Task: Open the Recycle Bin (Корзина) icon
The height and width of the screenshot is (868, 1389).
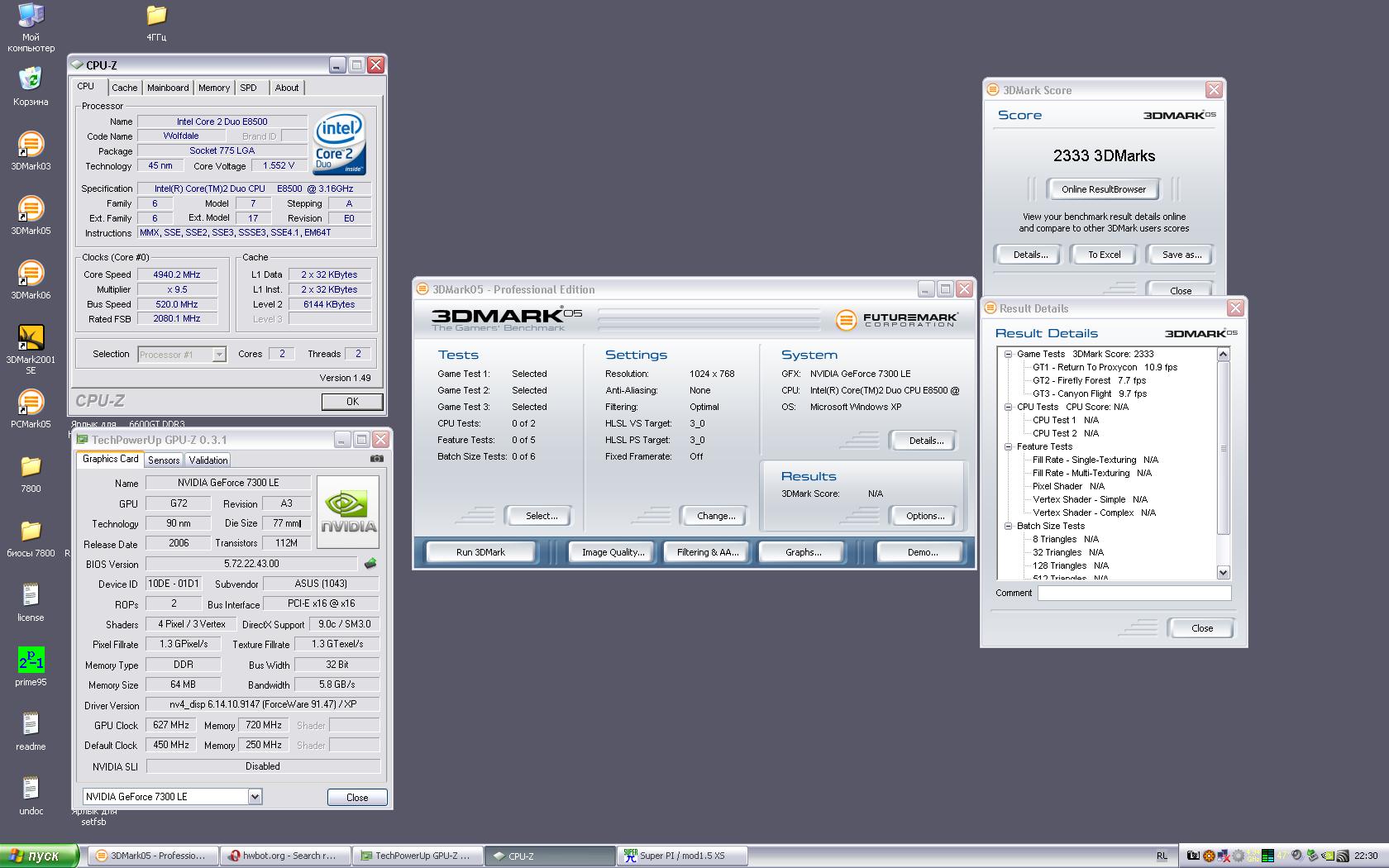Action: (x=31, y=86)
